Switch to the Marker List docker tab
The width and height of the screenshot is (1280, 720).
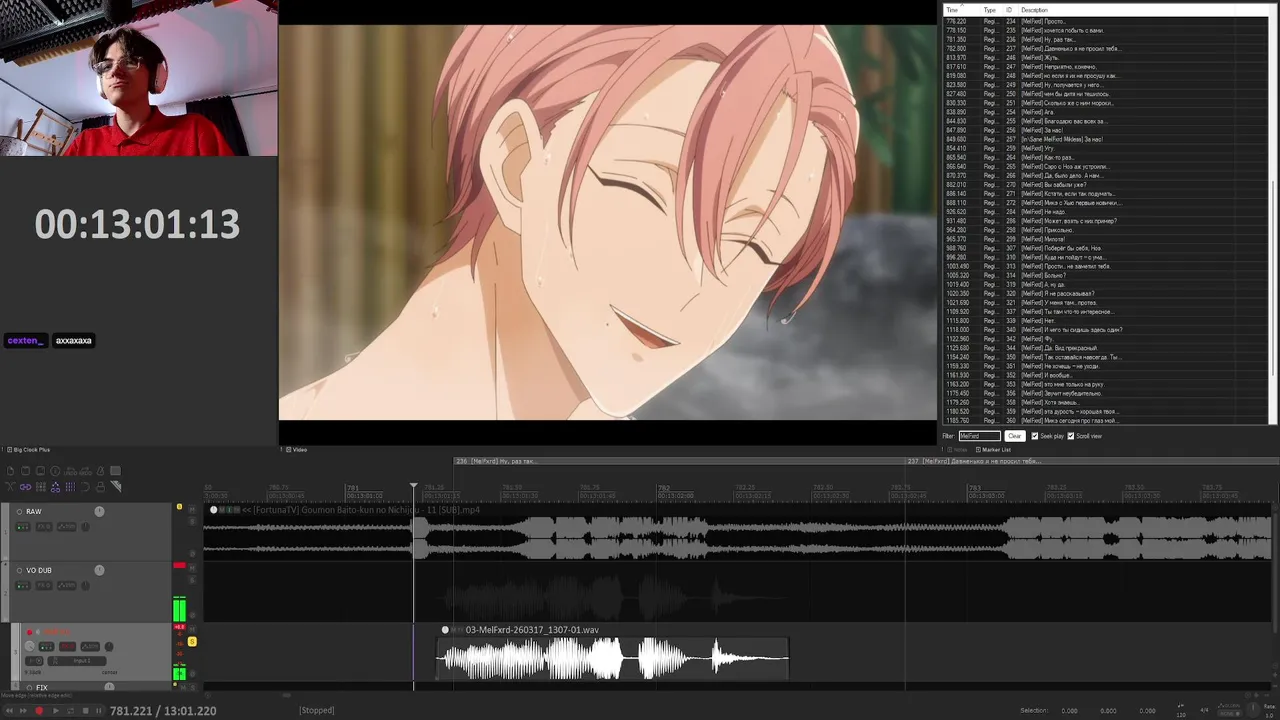tap(992, 450)
